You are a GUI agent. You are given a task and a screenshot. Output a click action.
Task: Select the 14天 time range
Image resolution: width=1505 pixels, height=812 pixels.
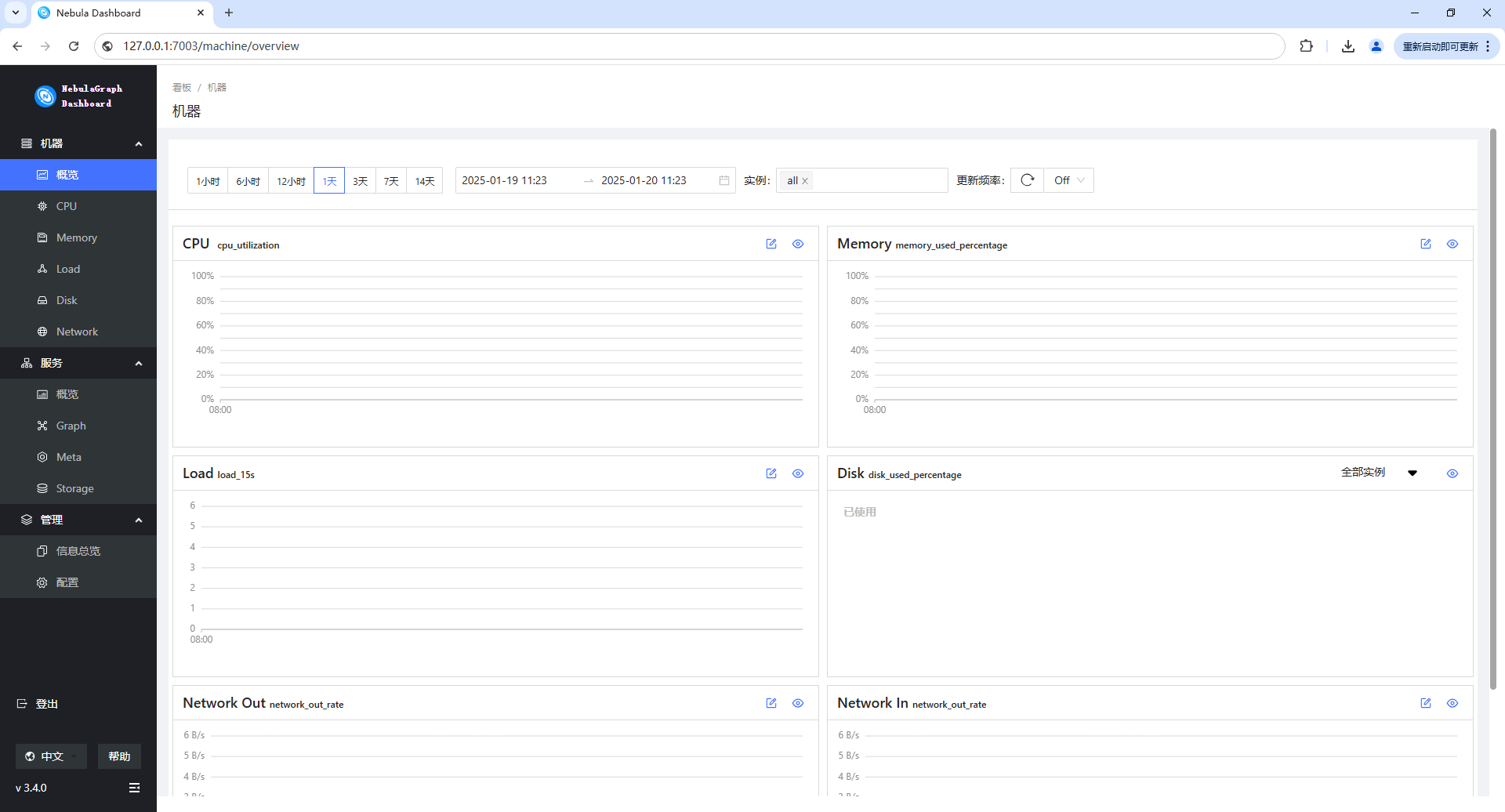[425, 181]
